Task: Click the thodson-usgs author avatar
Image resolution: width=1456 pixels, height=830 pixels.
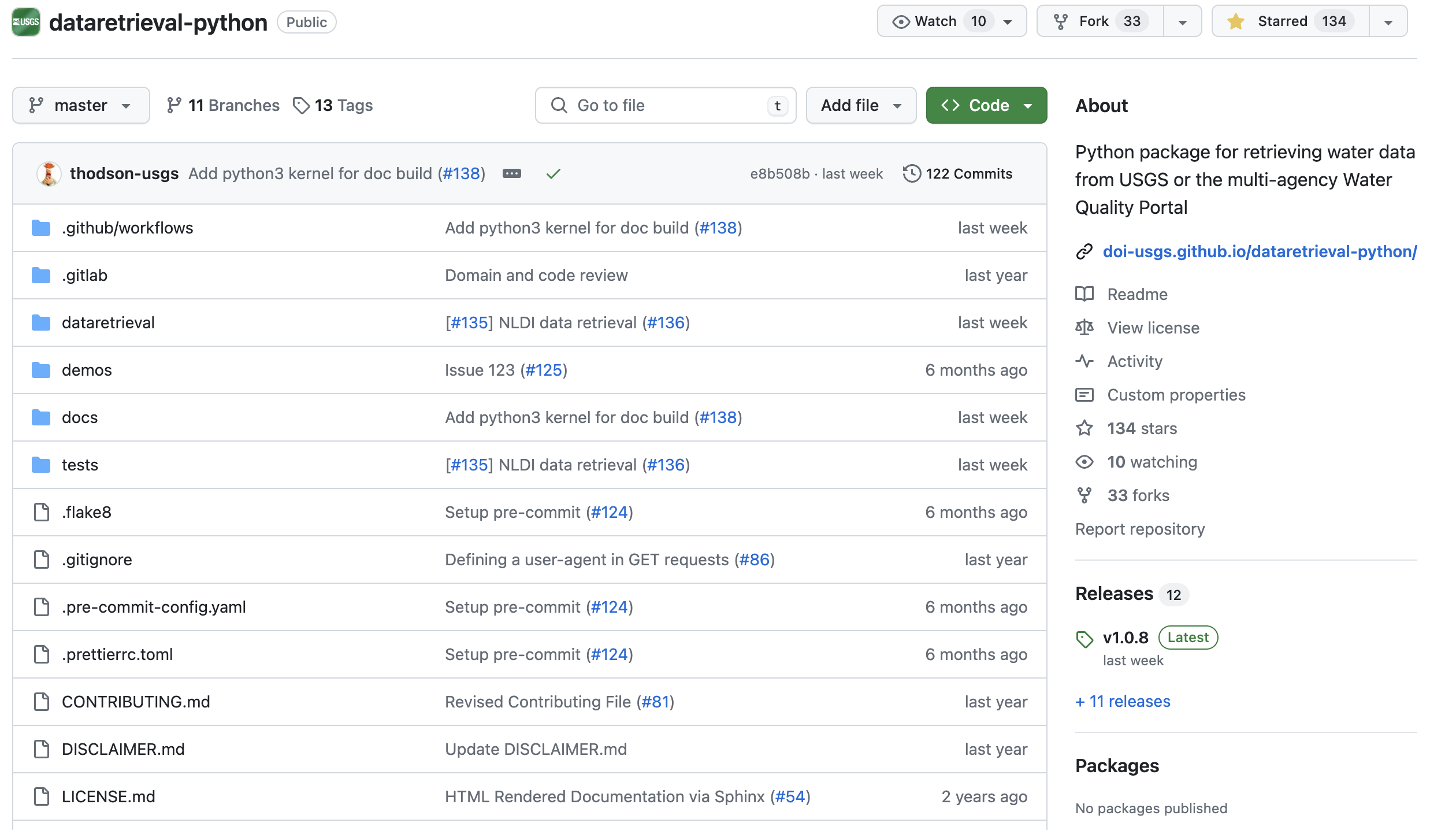Action: click(x=49, y=173)
